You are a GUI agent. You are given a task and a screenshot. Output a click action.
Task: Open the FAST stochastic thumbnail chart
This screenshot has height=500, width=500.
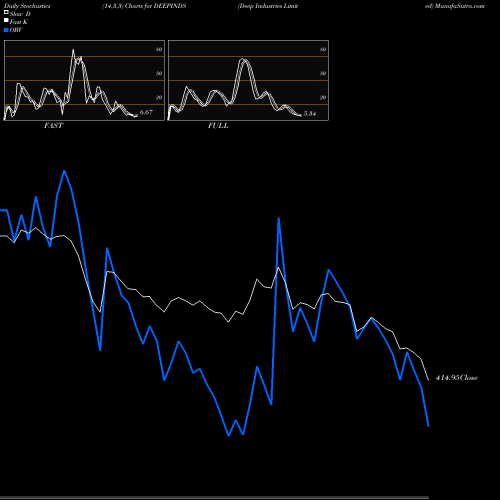pos(84,80)
